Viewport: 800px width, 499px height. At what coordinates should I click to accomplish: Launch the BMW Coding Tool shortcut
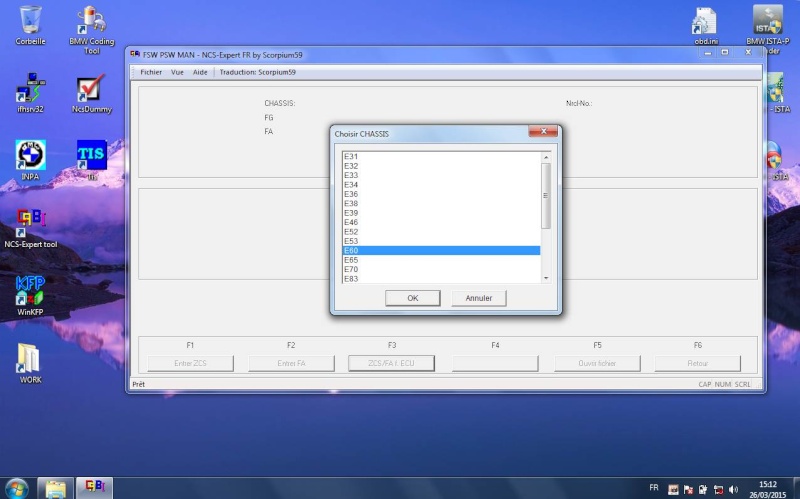tap(91, 30)
